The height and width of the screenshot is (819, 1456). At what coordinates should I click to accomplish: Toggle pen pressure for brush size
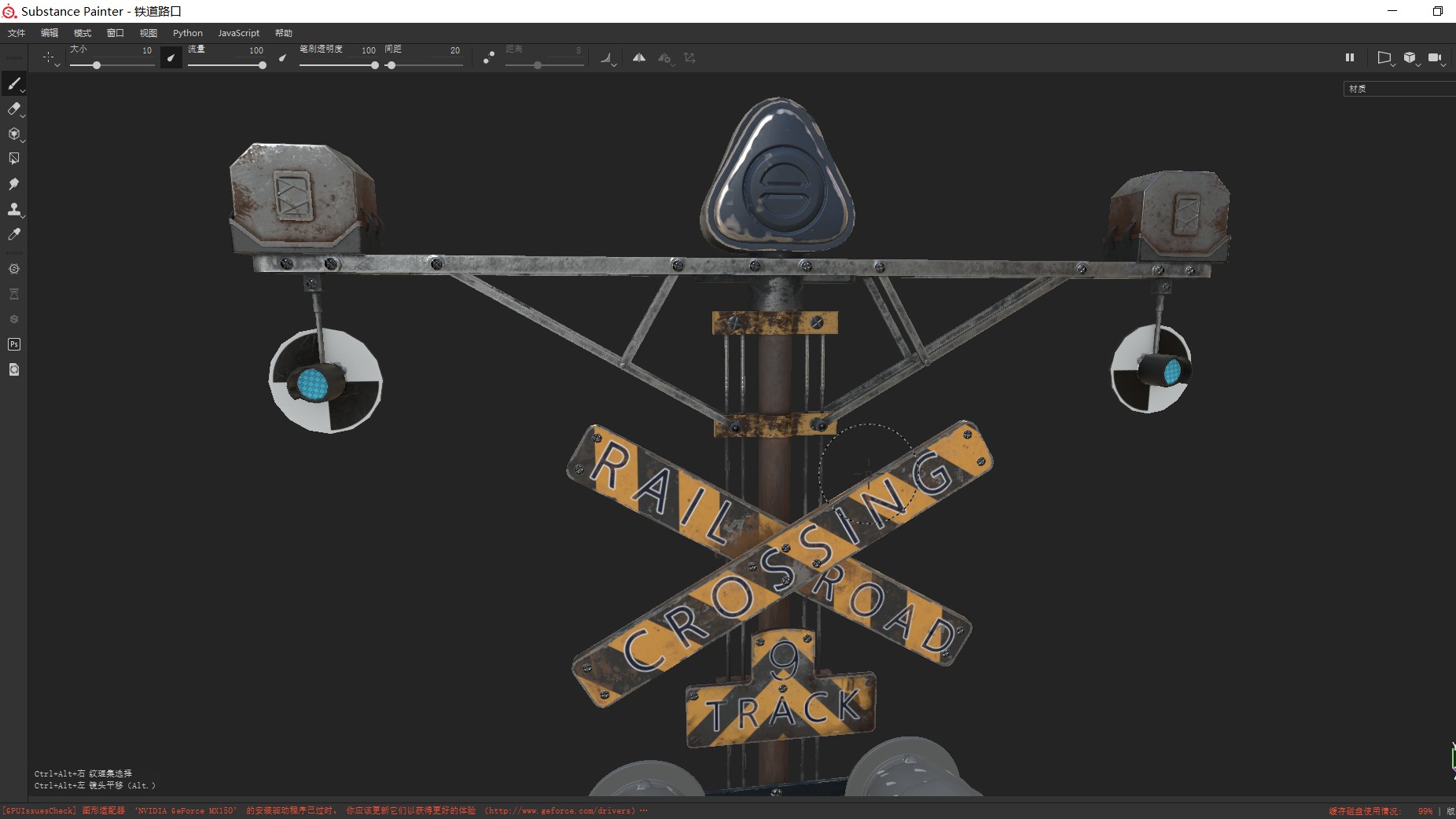pyautogui.click(x=171, y=57)
